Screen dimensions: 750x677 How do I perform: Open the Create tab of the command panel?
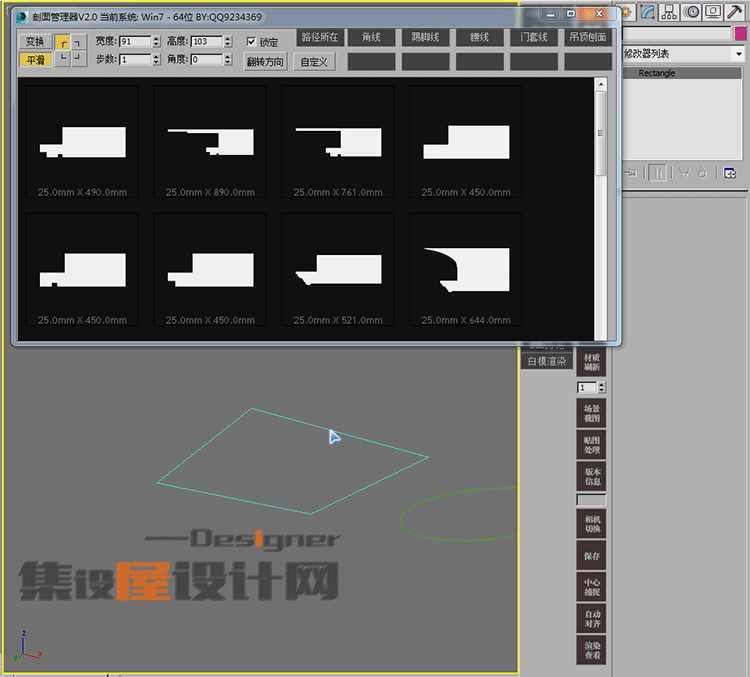[x=627, y=12]
